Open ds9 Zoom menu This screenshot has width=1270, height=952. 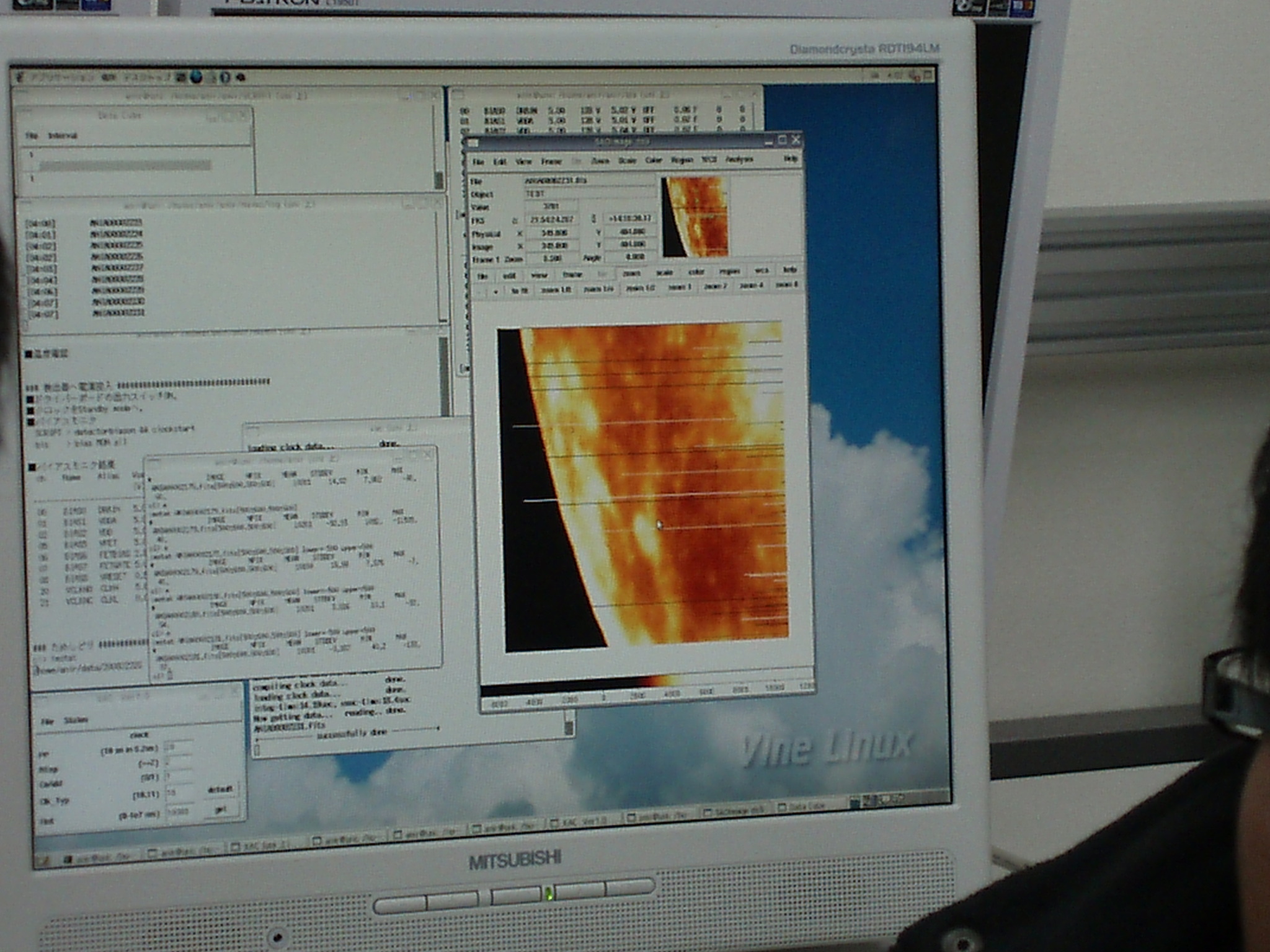point(600,161)
